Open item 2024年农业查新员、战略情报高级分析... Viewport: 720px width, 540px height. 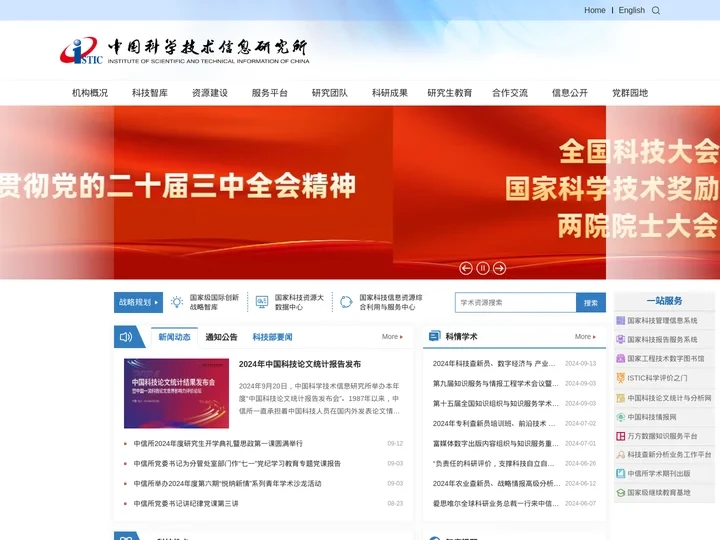[x=496, y=484]
